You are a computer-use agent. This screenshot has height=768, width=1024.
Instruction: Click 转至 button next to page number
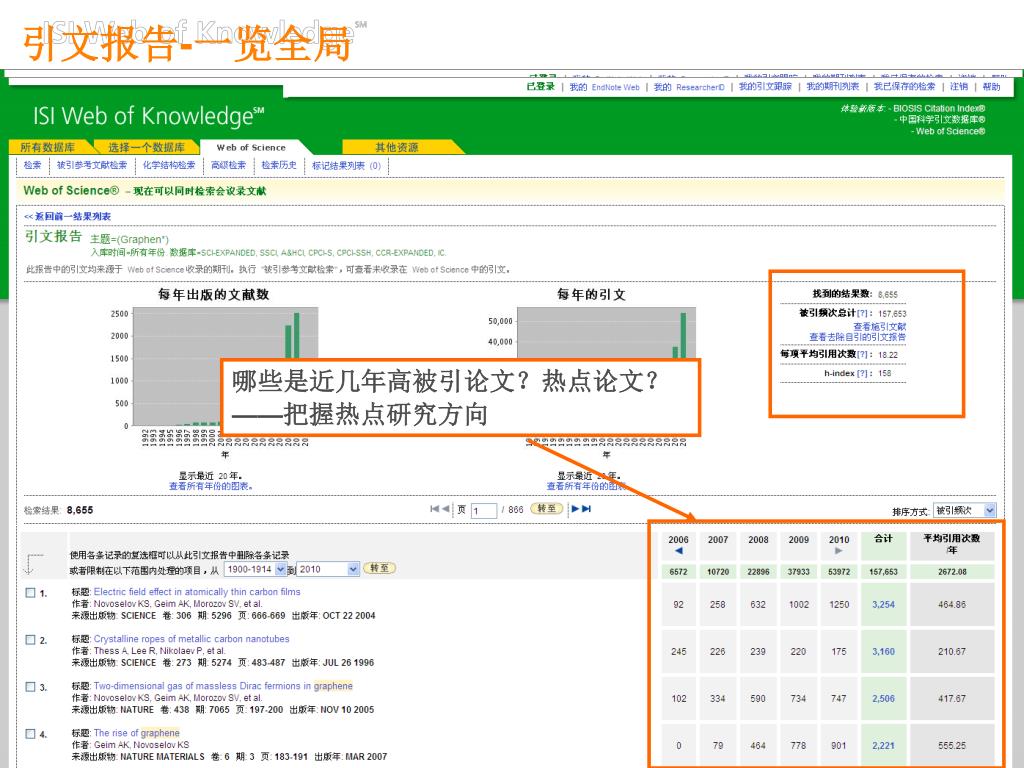pyautogui.click(x=547, y=508)
